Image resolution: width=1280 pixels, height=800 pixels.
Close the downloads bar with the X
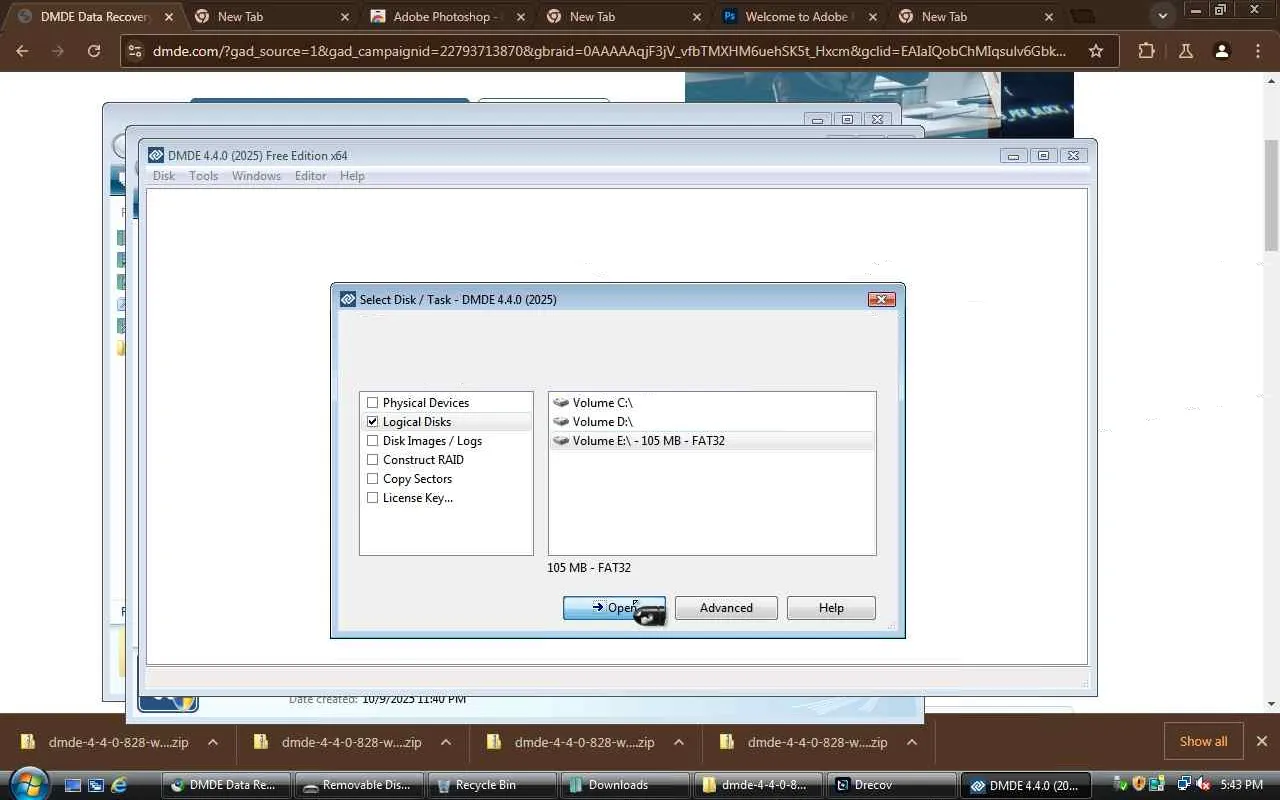tap(1261, 742)
